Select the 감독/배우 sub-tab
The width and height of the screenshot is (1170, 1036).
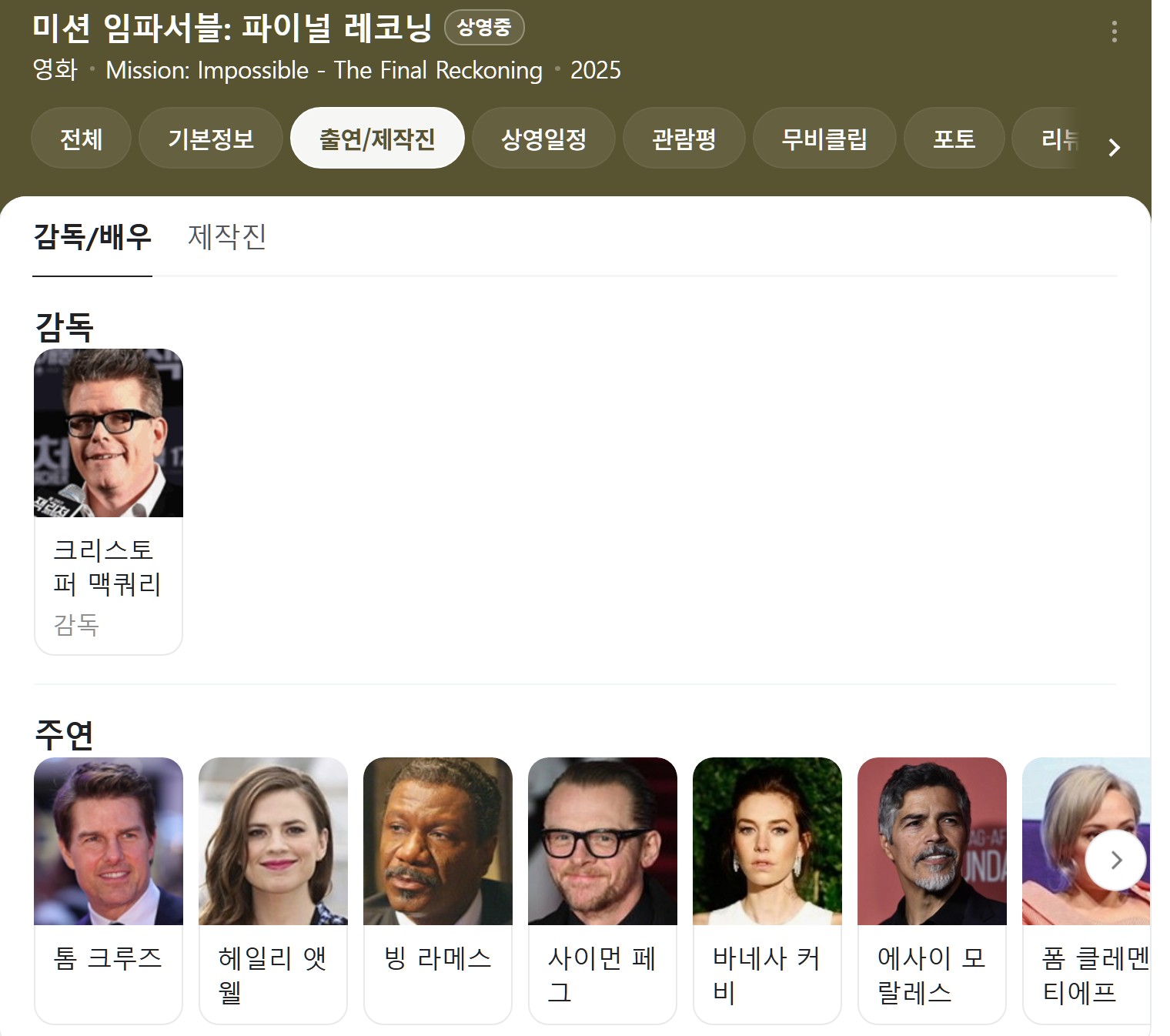point(92,237)
